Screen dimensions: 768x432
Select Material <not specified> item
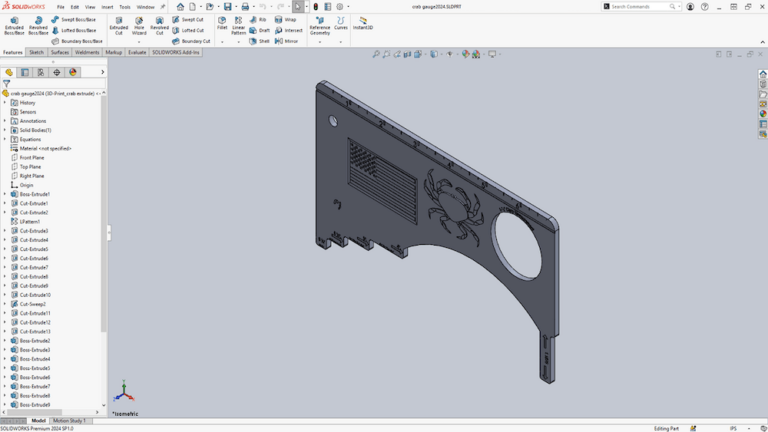click(x=44, y=148)
